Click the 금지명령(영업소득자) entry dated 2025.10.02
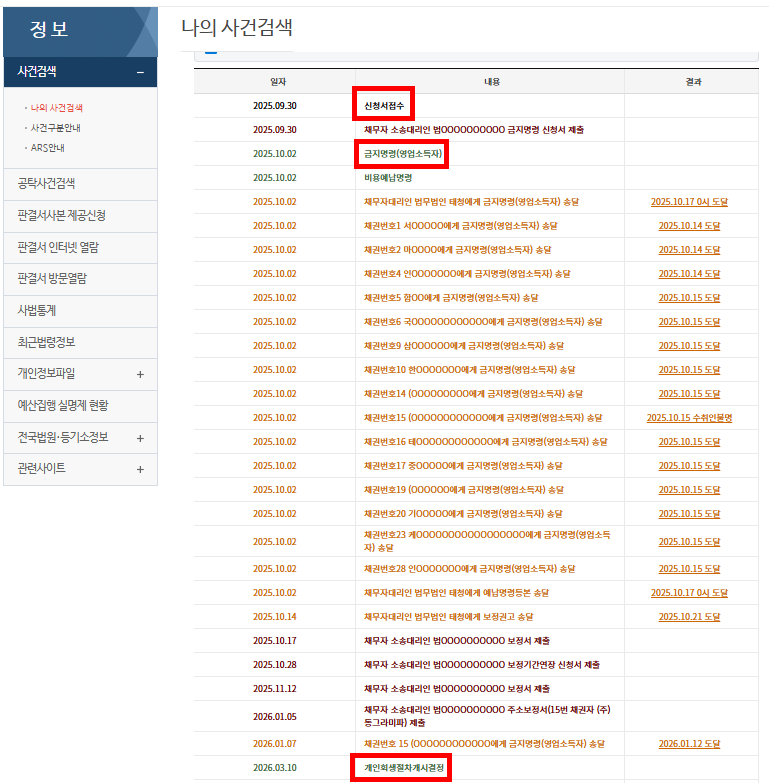 point(402,154)
